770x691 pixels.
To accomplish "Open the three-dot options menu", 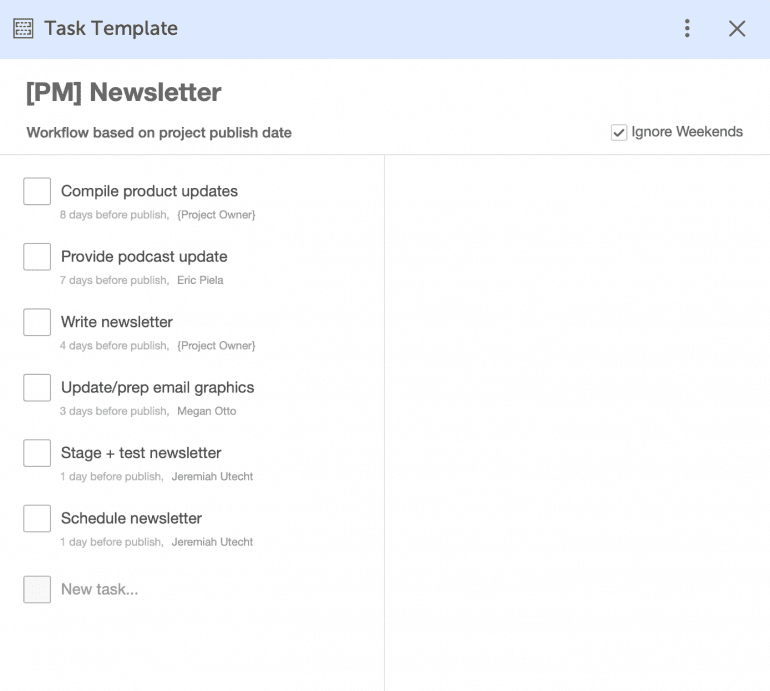I will [687, 29].
